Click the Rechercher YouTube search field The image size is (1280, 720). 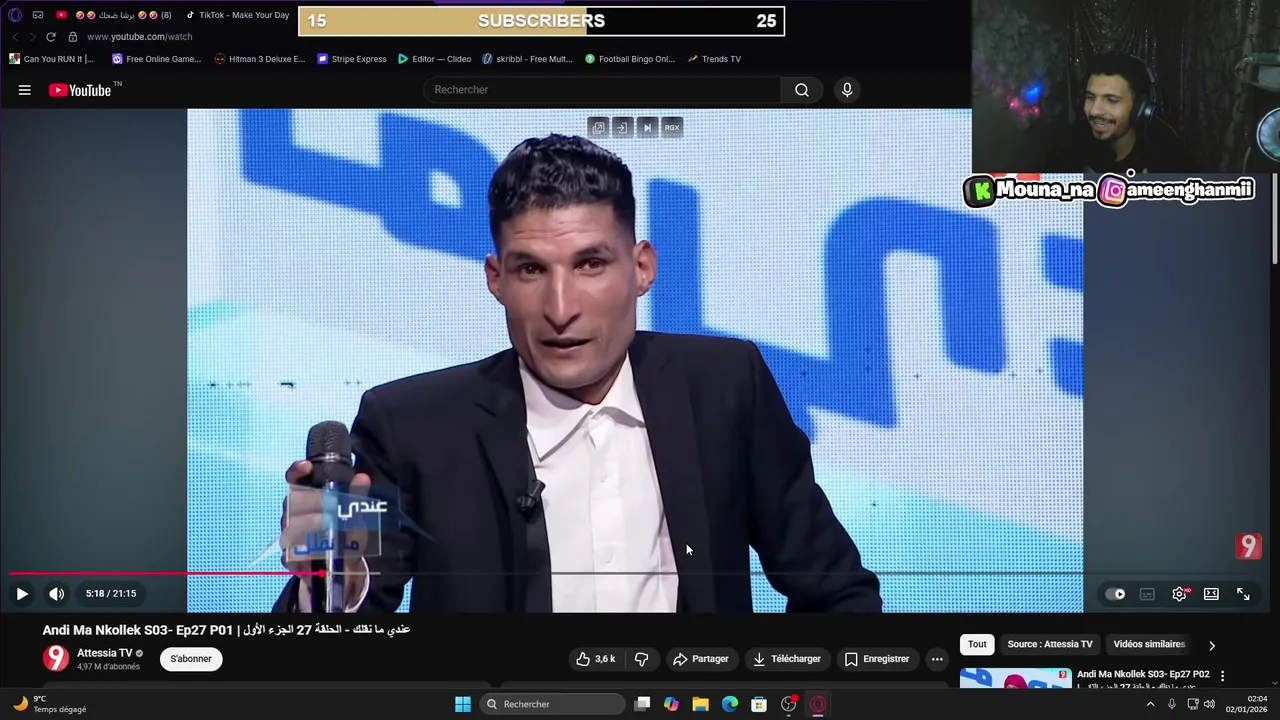[603, 90]
